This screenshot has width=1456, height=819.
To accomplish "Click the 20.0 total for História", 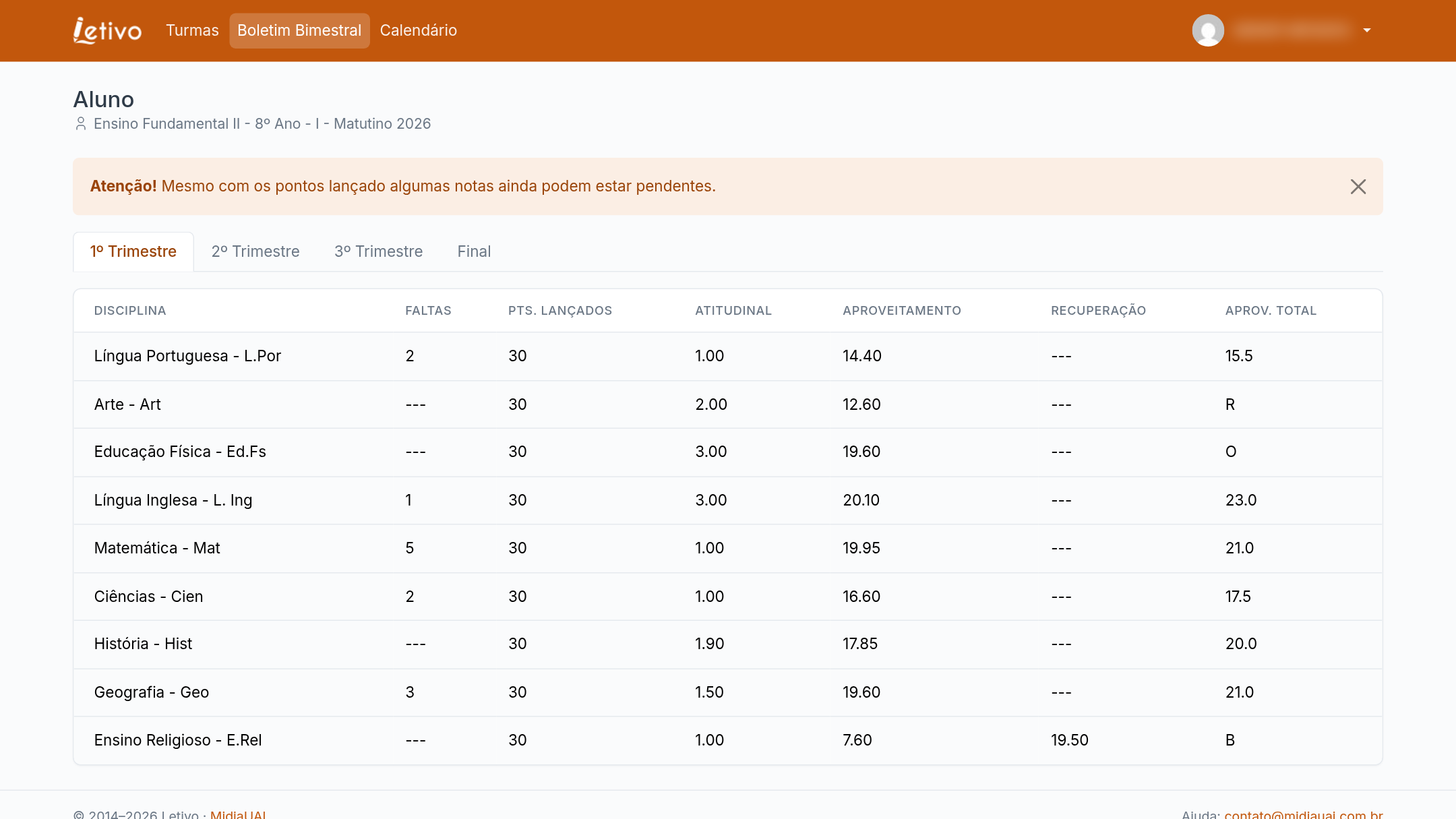I will click(1241, 644).
